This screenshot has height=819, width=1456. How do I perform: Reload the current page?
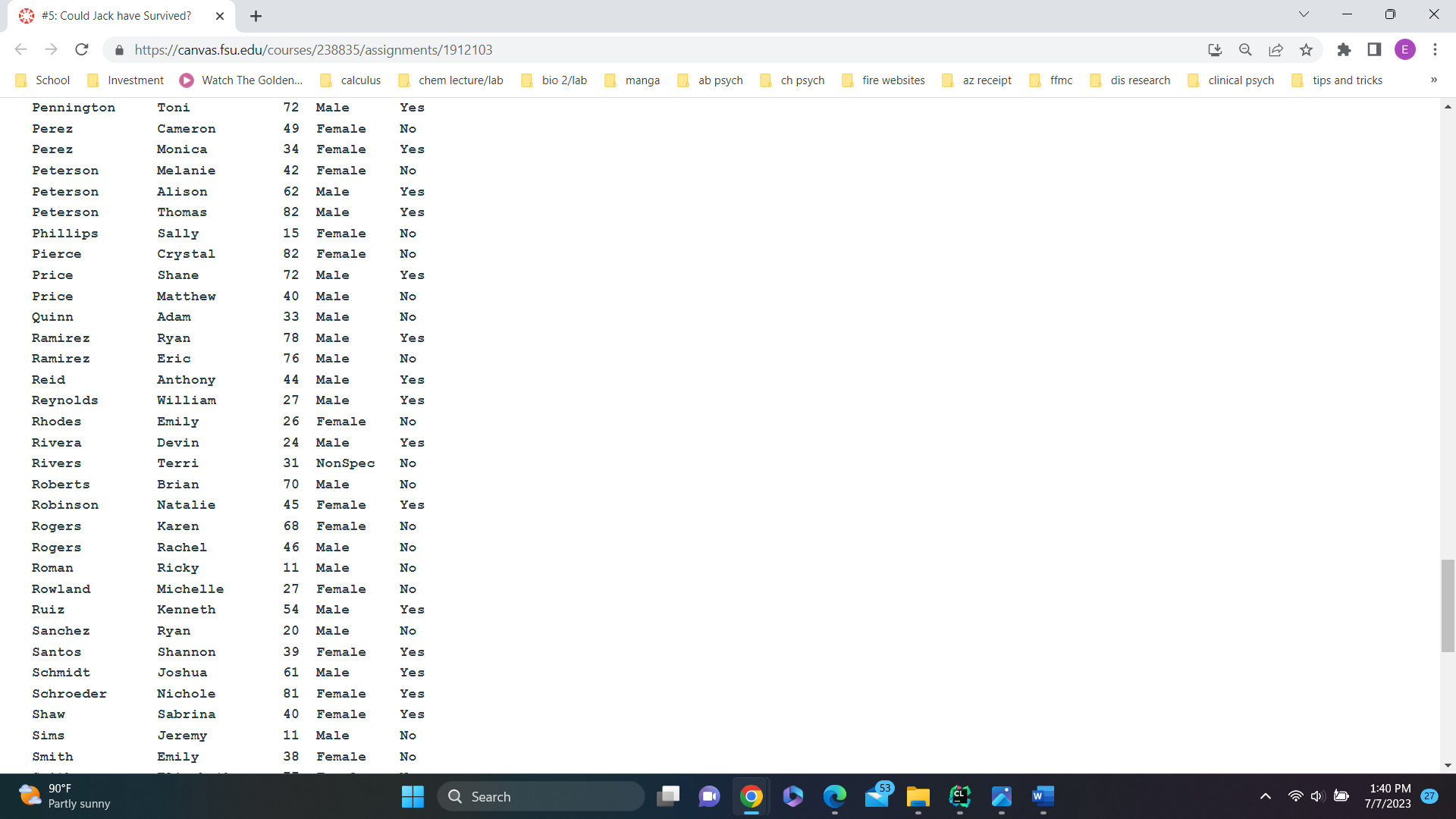pos(82,50)
